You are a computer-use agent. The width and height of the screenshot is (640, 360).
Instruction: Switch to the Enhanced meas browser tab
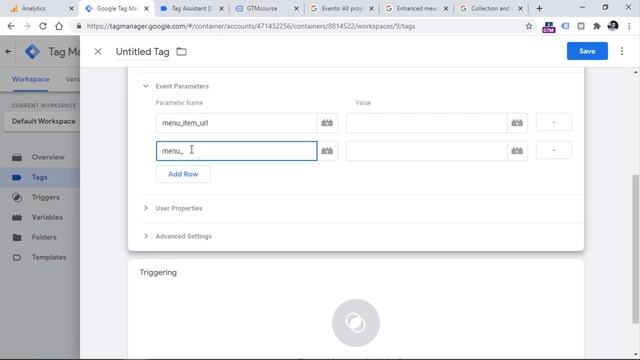pyautogui.click(x=417, y=8)
